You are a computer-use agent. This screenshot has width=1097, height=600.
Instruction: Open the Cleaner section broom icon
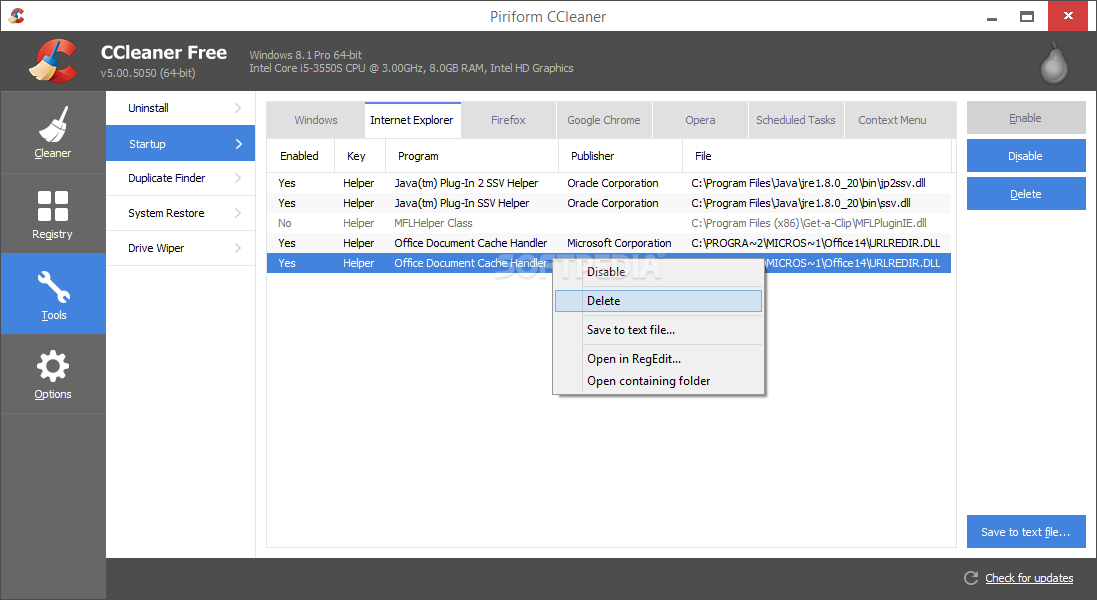click(x=53, y=124)
